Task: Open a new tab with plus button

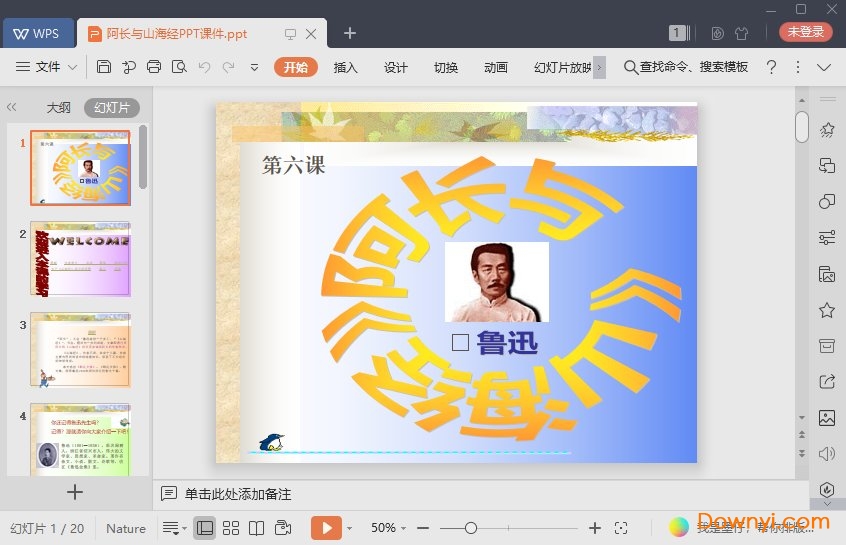Action: 350,33
